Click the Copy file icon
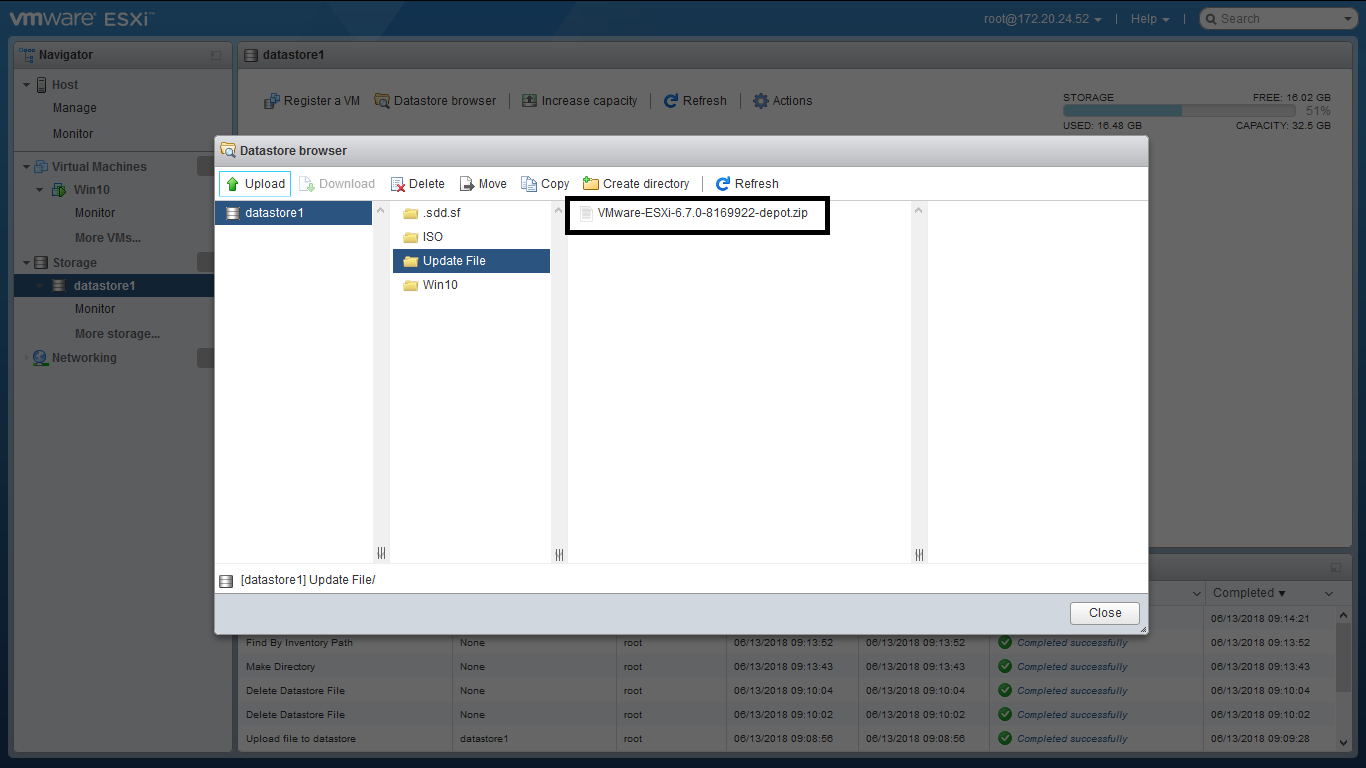The width and height of the screenshot is (1366, 768). tap(529, 184)
